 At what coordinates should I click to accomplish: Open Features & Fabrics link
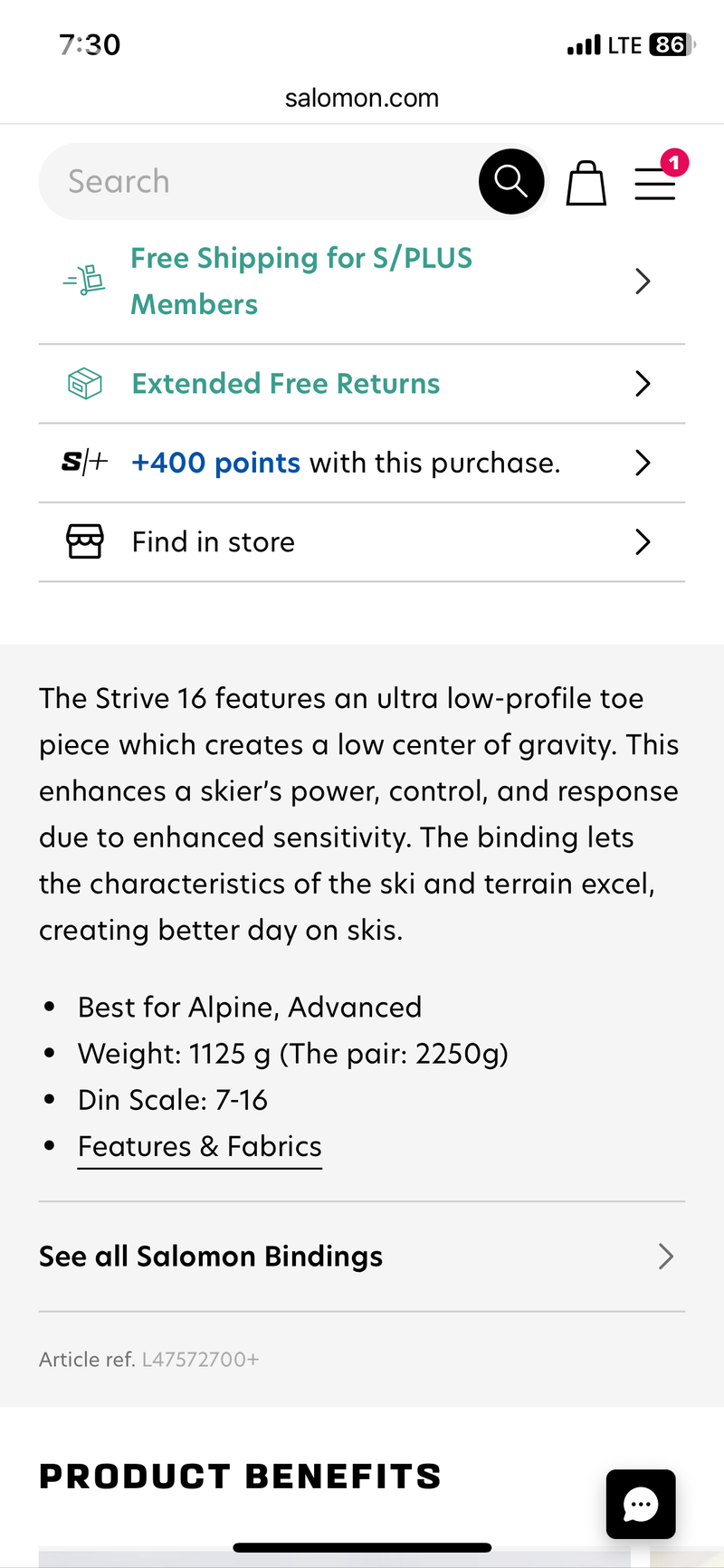click(x=200, y=1146)
